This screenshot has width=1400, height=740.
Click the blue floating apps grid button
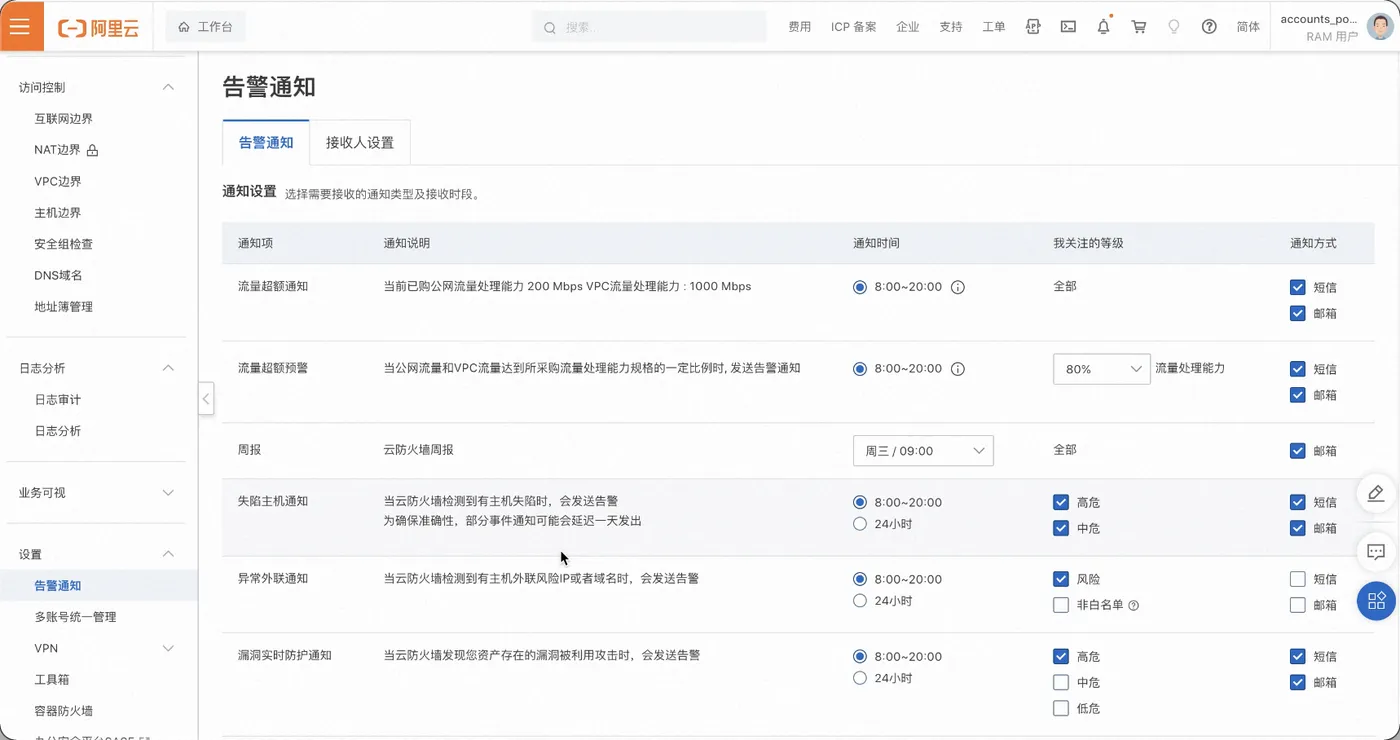point(1376,601)
